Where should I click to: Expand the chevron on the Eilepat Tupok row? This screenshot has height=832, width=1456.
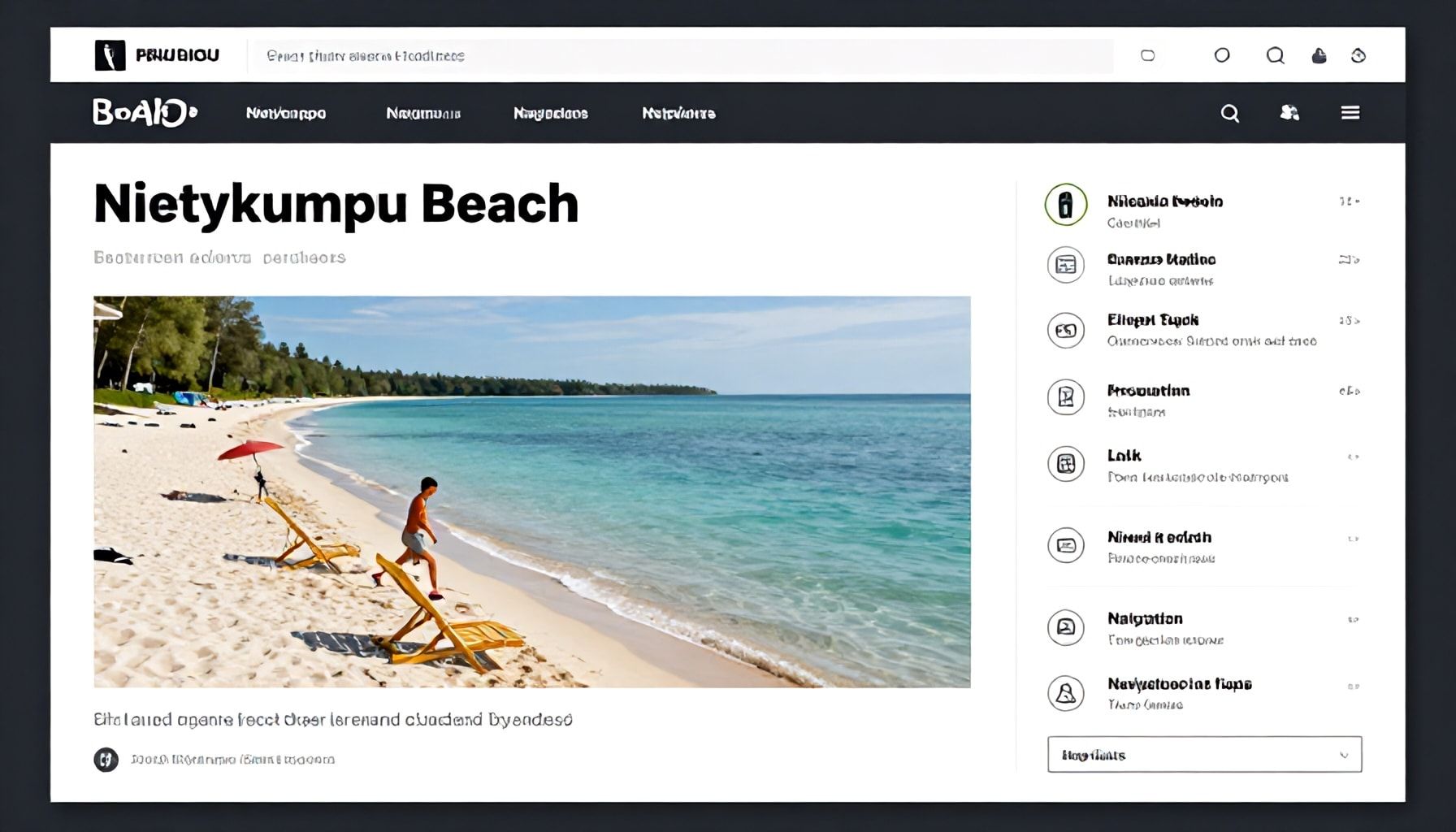tap(1350, 321)
